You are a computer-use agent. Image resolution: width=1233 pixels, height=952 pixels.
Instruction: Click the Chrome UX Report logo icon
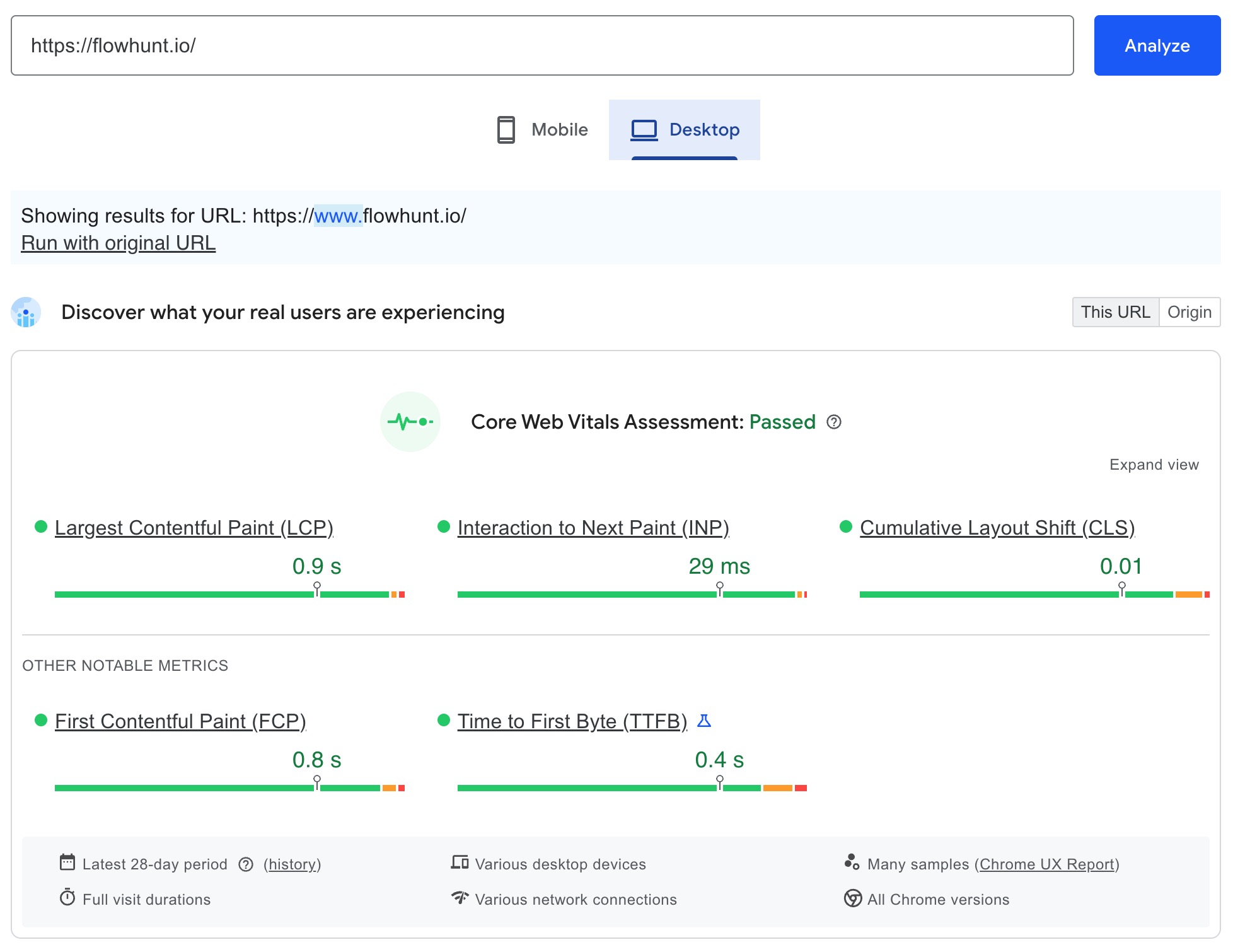tap(853, 863)
